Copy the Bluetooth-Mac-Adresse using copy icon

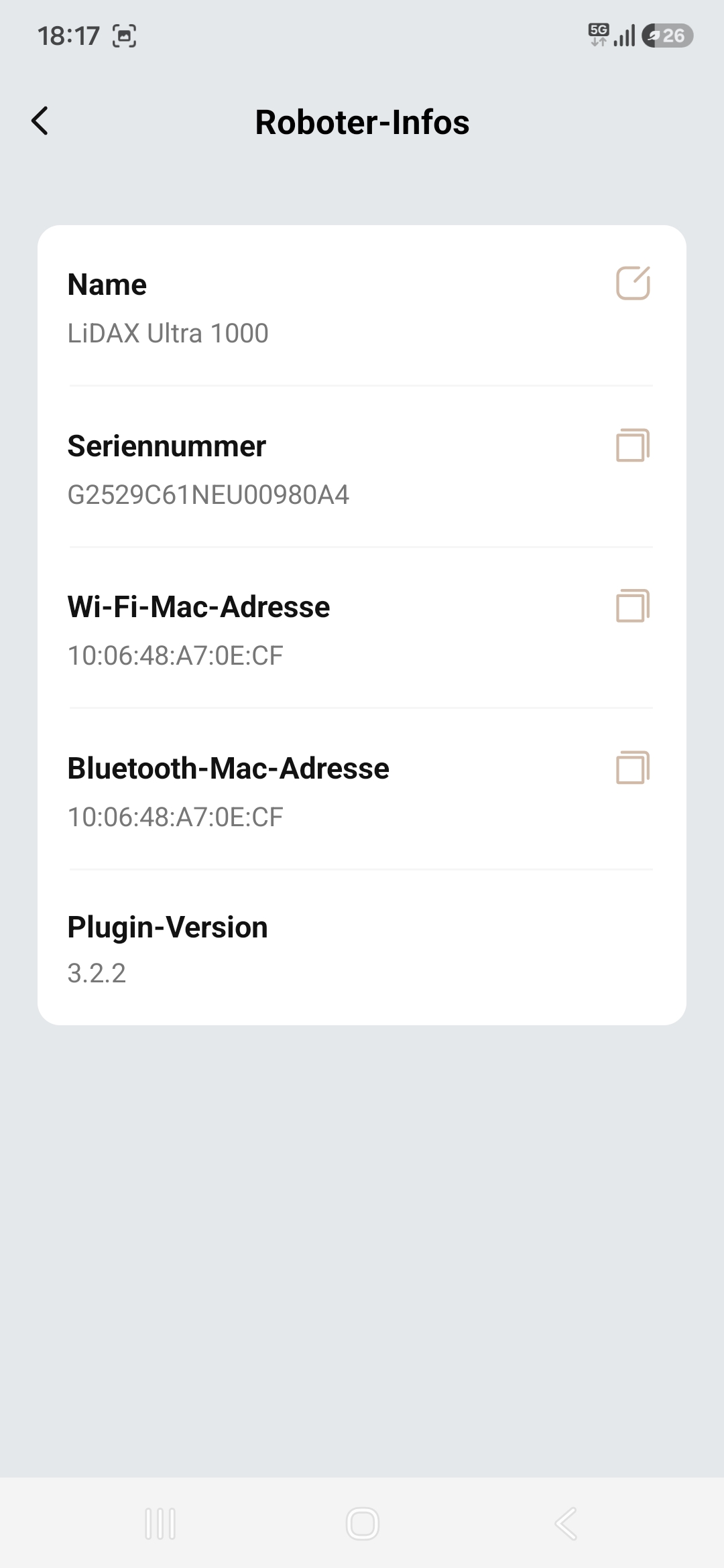pyautogui.click(x=633, y=767)
